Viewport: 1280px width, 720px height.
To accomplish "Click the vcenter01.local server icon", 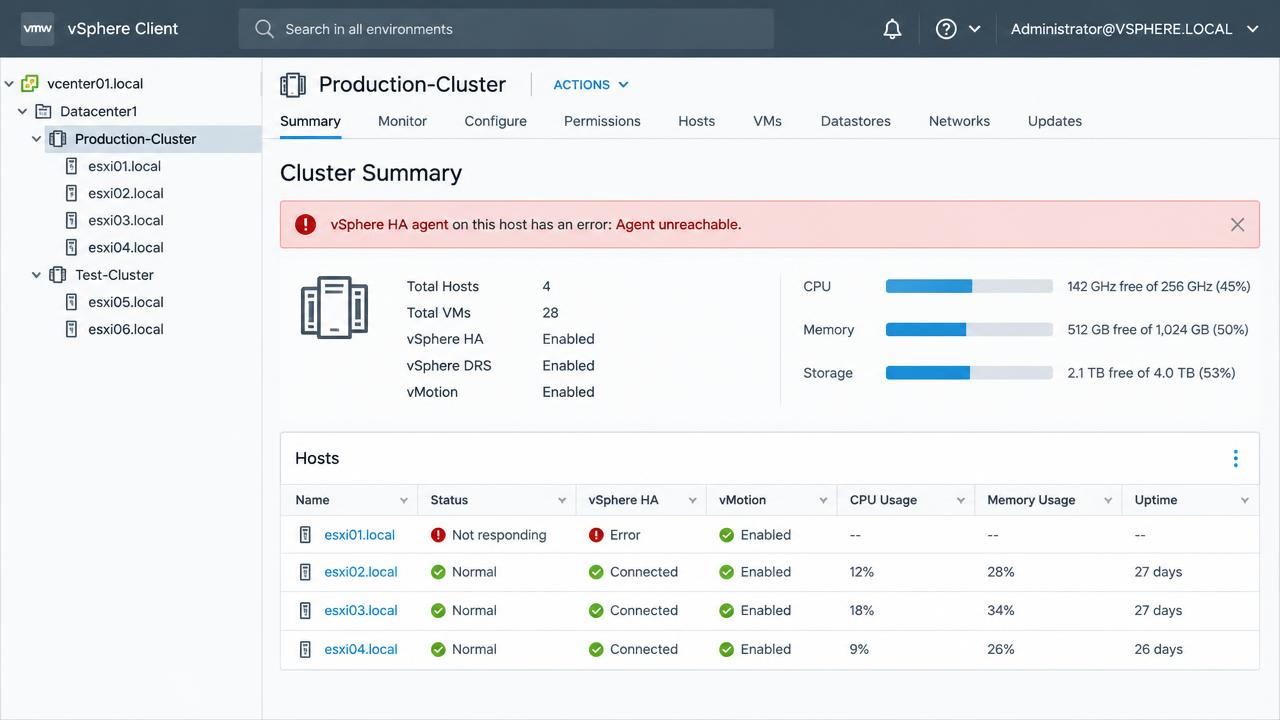I will pos(30,84).
